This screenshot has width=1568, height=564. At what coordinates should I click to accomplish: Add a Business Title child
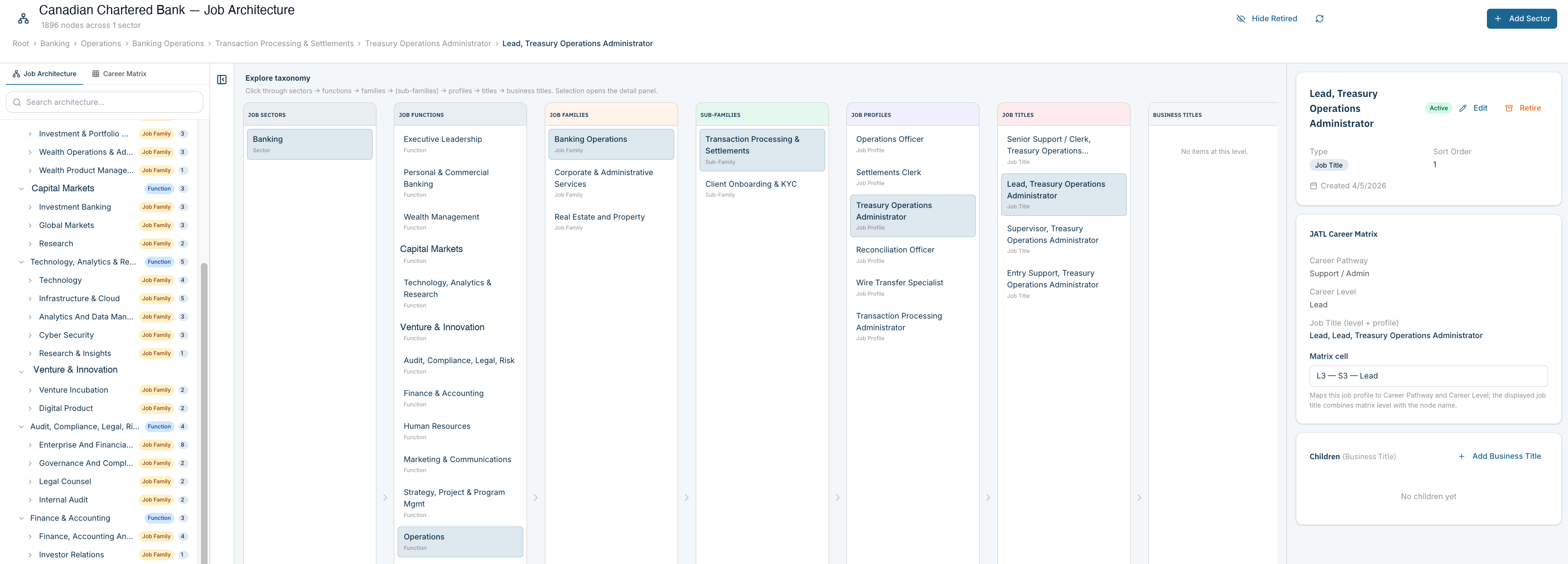point(1500,456)
